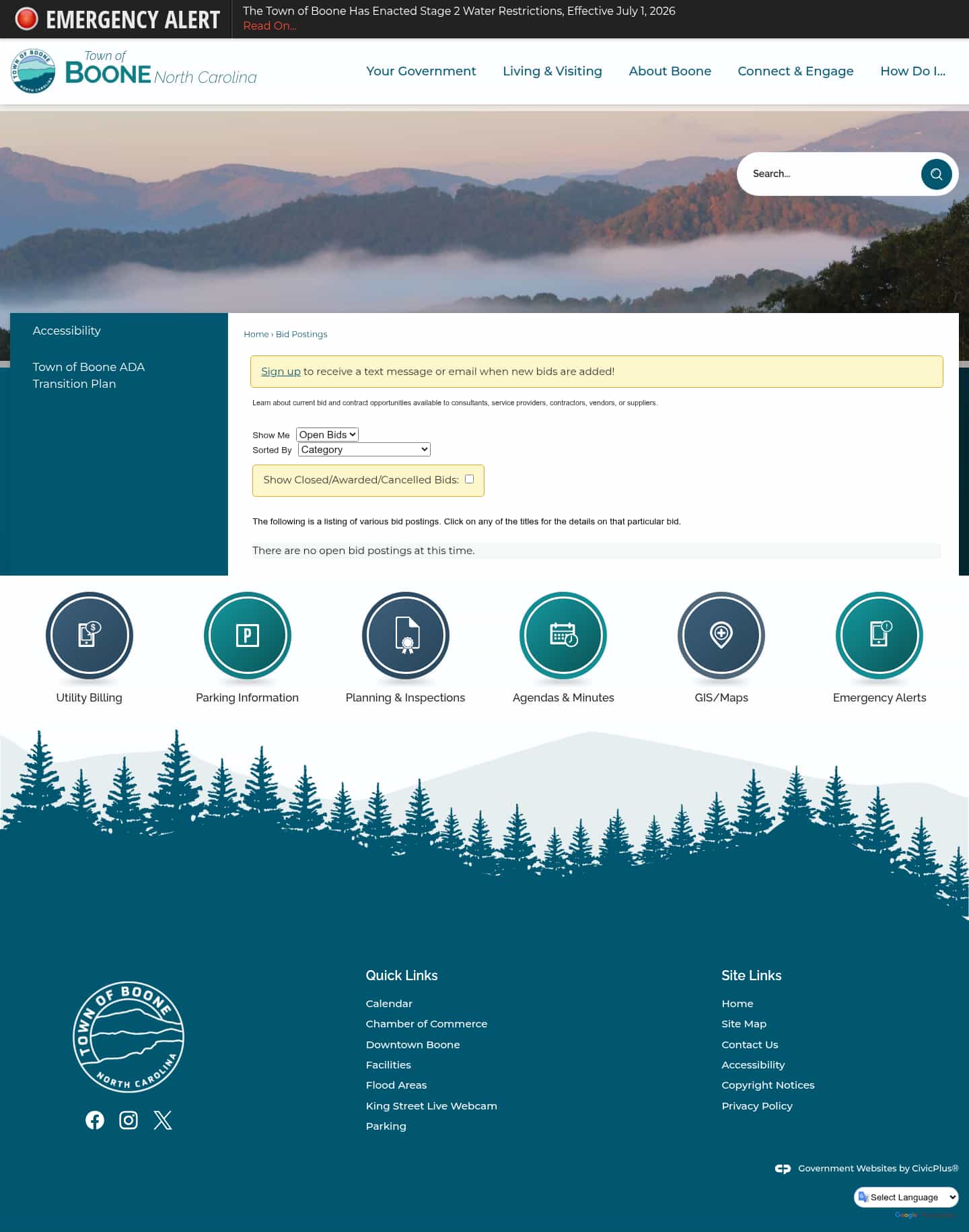Click Government Websites by CivicPlus link

[x=878, y=1169]
